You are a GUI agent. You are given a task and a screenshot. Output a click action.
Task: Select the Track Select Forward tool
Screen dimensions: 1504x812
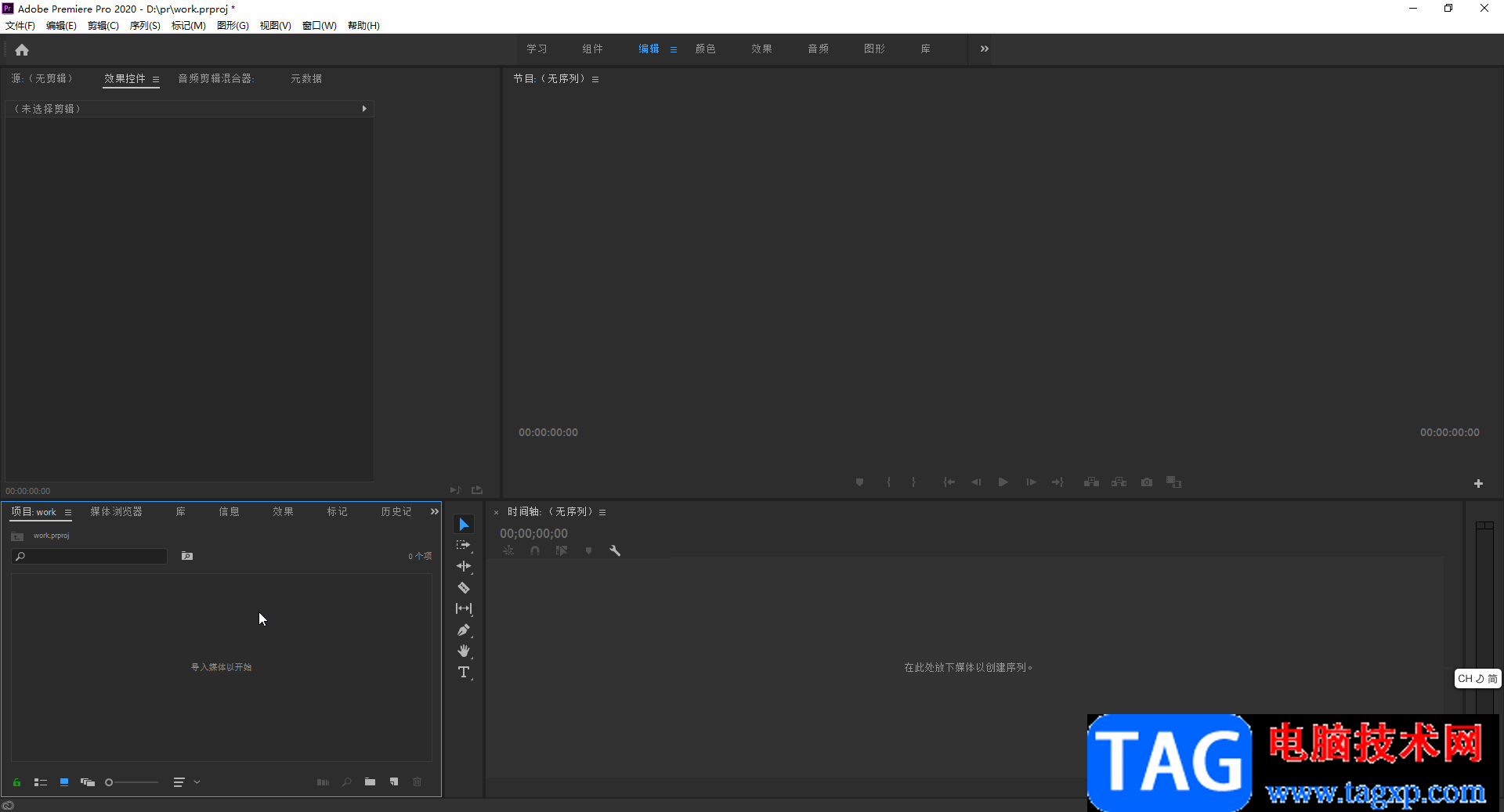click(x=464, y=545)
